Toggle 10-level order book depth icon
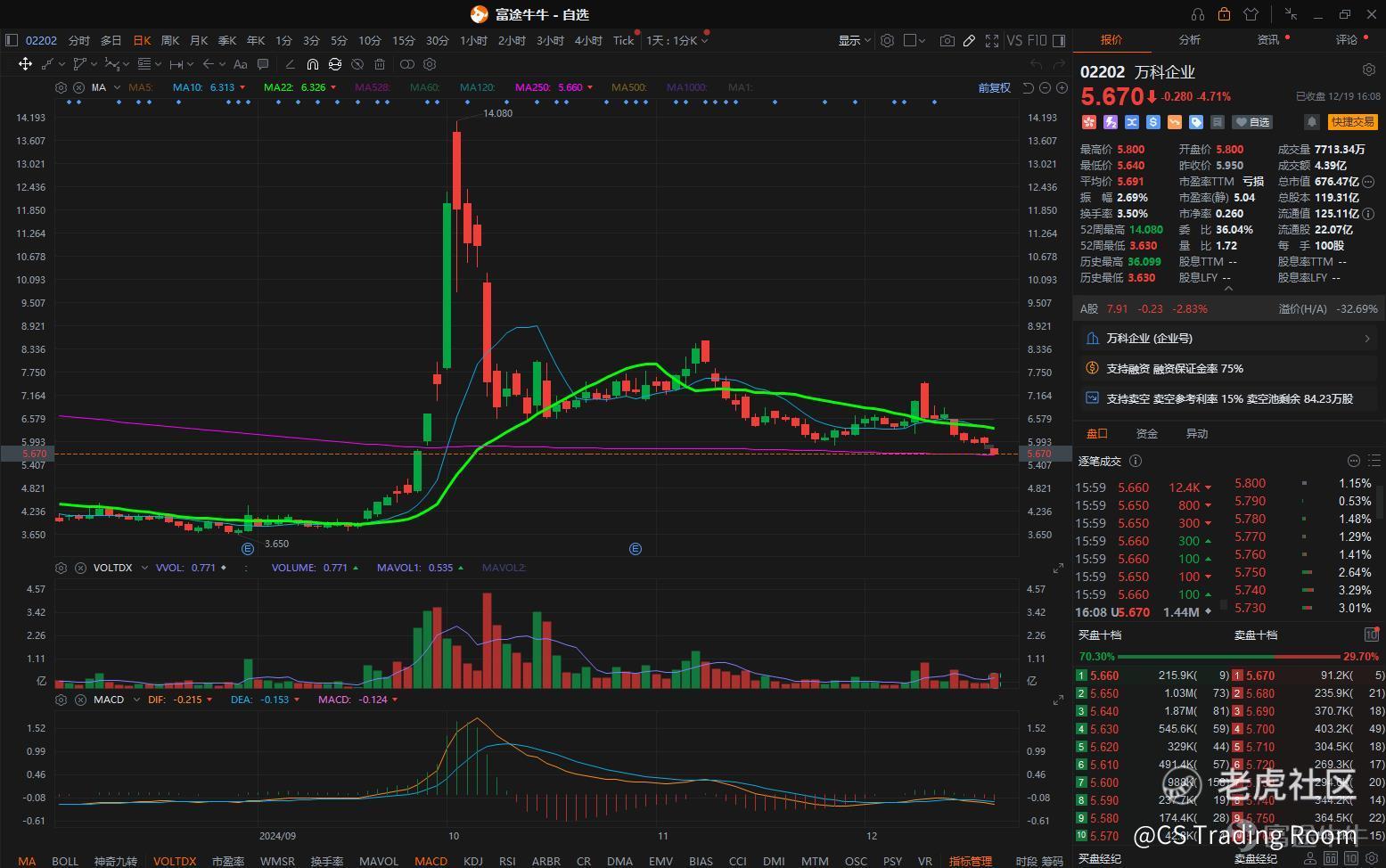Screen dimensions: 1386x868 pyautogui.click(x=1371, y=635)
